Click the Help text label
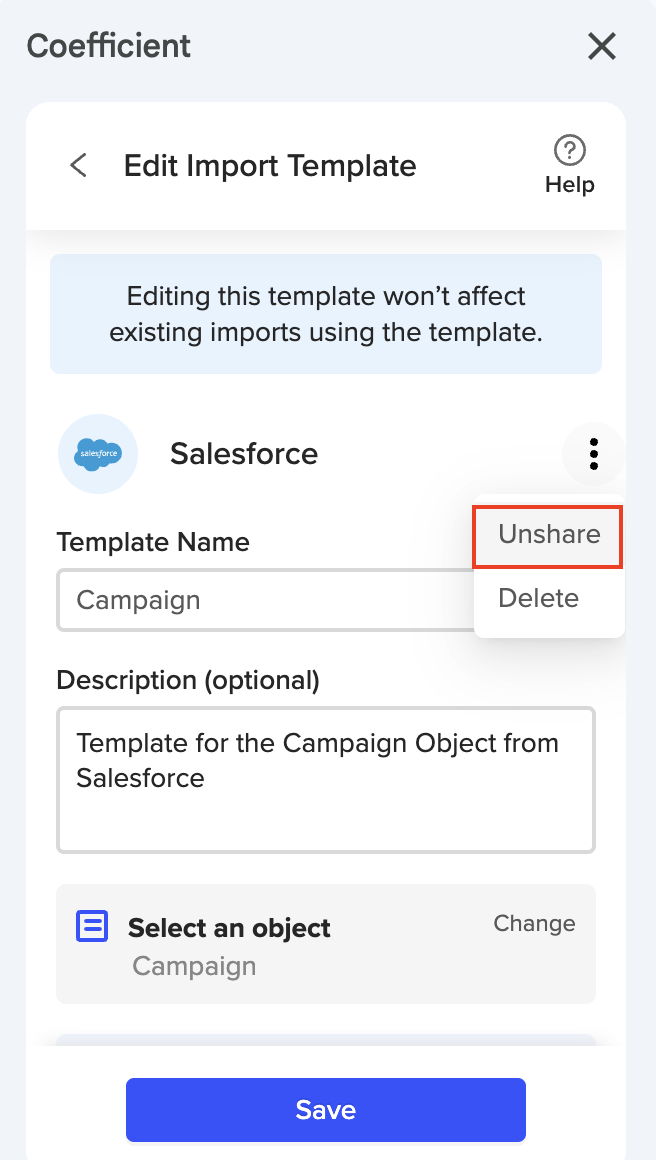Viewport: 656px width, 1160px height. tap(569, 185)
